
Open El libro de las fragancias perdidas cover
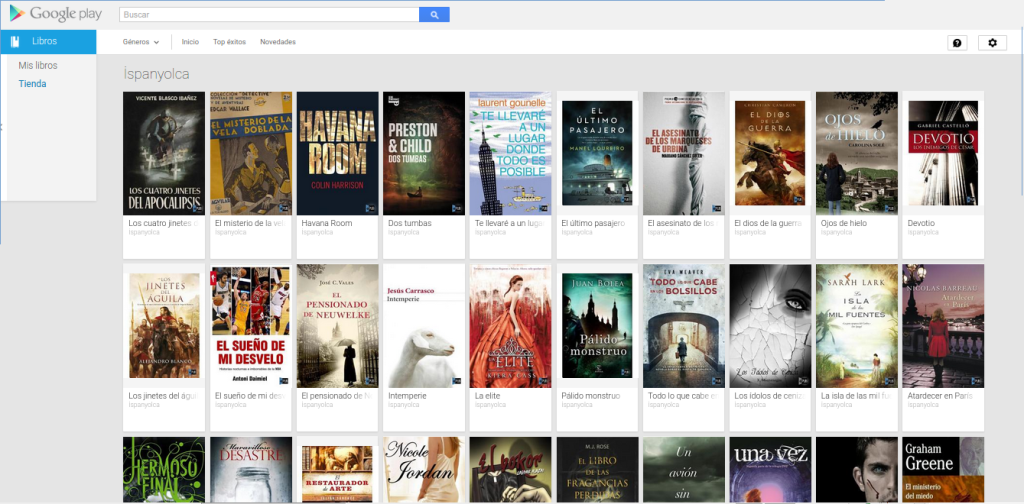597,469
